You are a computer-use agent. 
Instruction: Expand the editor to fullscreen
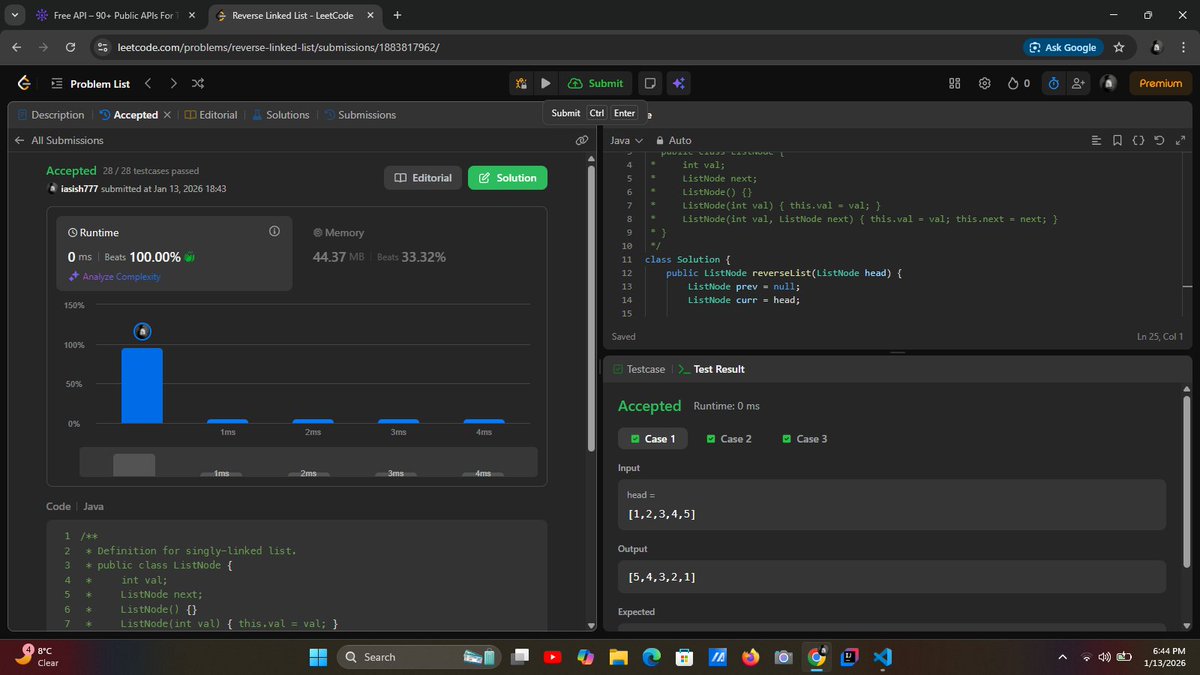point(1180,141)
